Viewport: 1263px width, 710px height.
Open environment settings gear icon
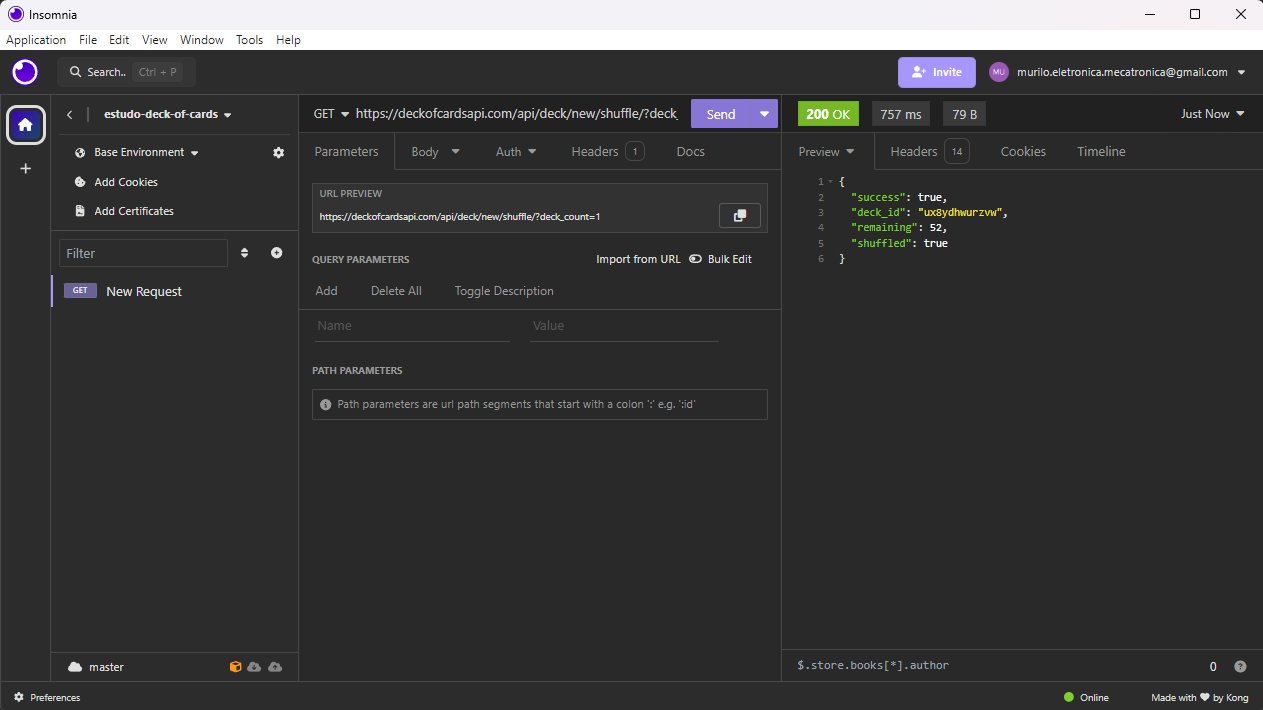click(x=278, y=153)
